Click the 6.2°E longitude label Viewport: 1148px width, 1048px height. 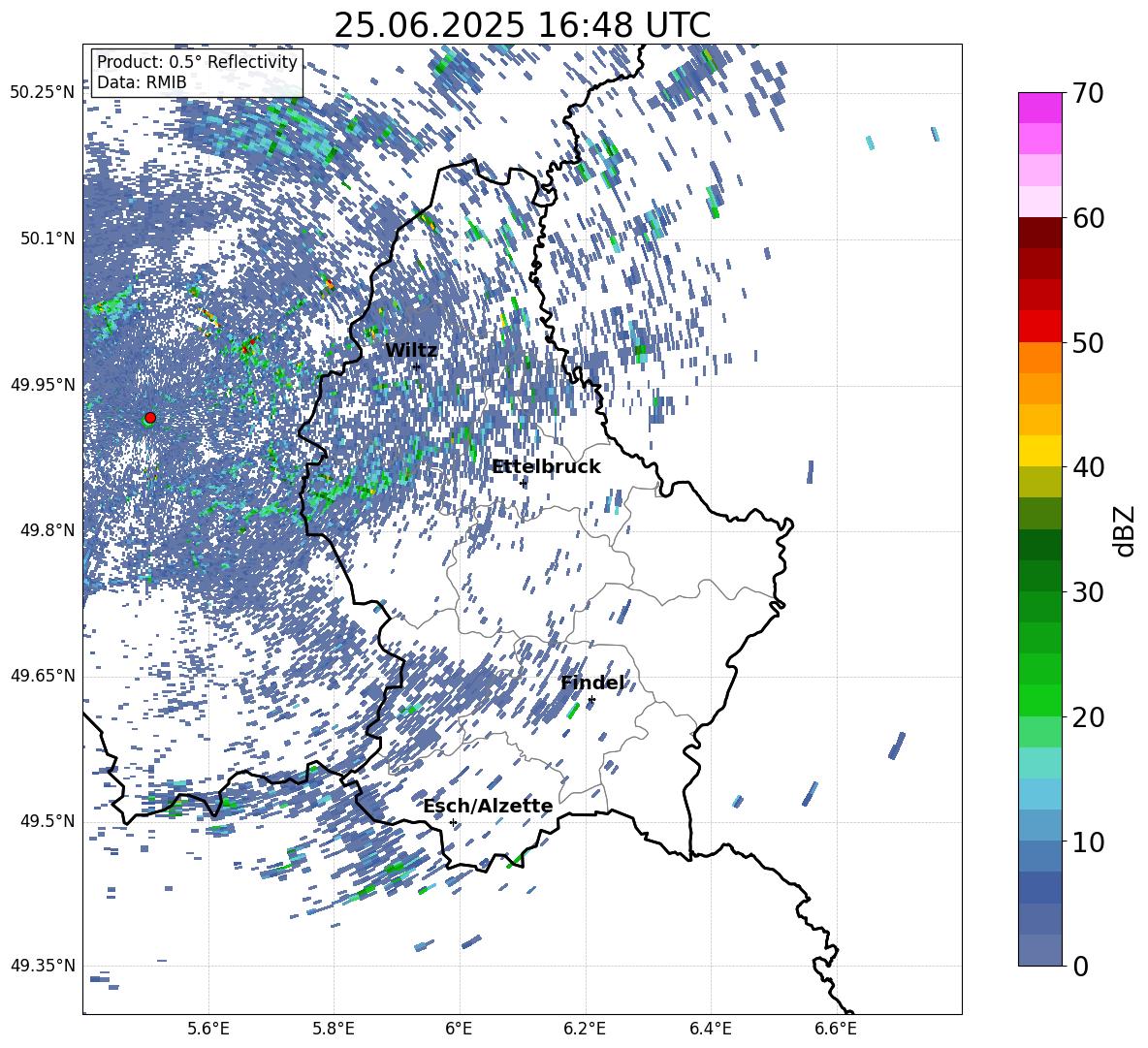point(585,1029)
